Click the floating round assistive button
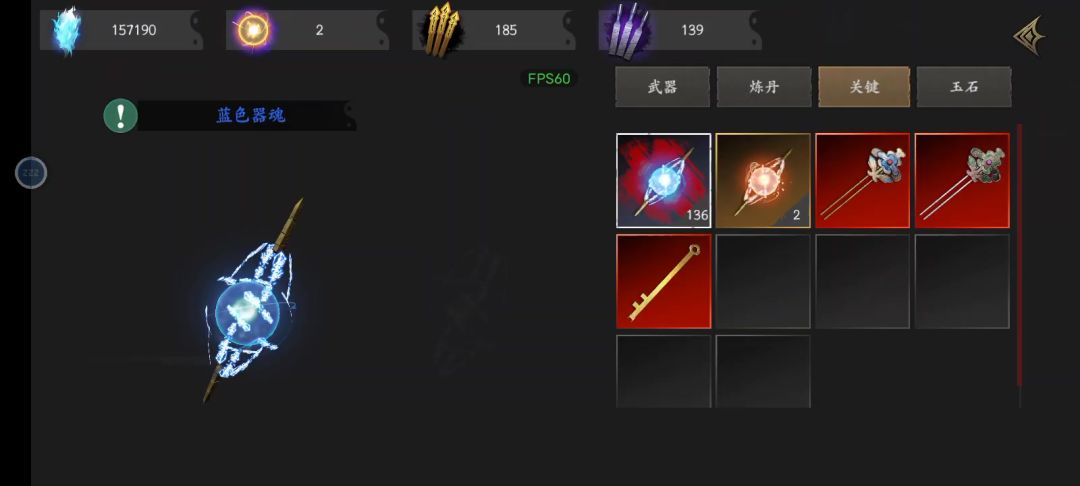Screen dimensions: 1080x486 tap(31, 173)
